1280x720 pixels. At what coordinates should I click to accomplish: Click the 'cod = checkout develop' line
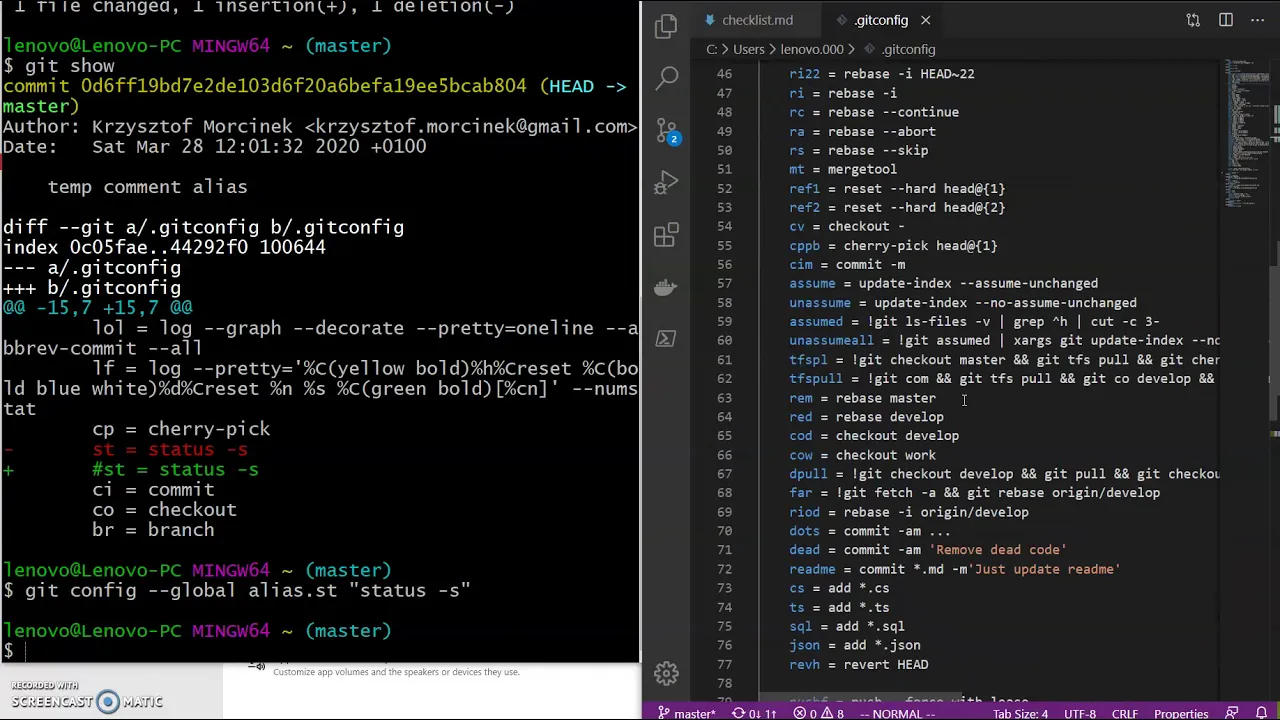[x=873, y=436]
